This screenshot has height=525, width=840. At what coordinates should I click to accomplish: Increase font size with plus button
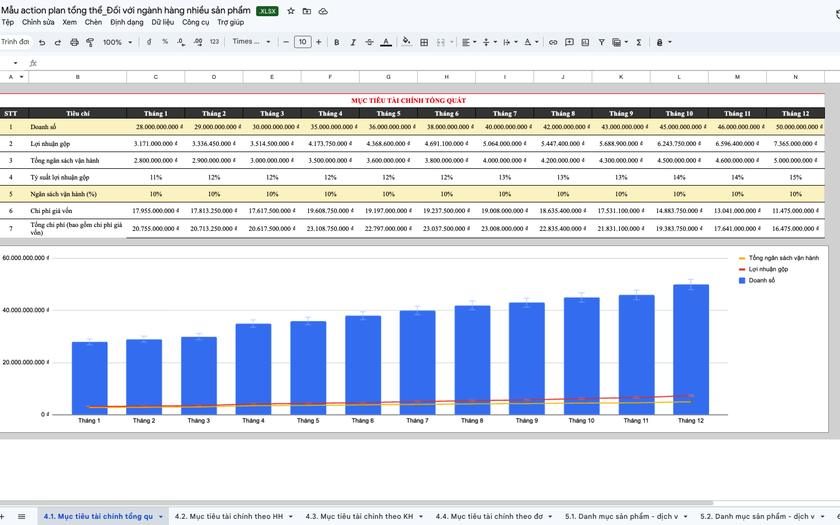pos(319,42)
